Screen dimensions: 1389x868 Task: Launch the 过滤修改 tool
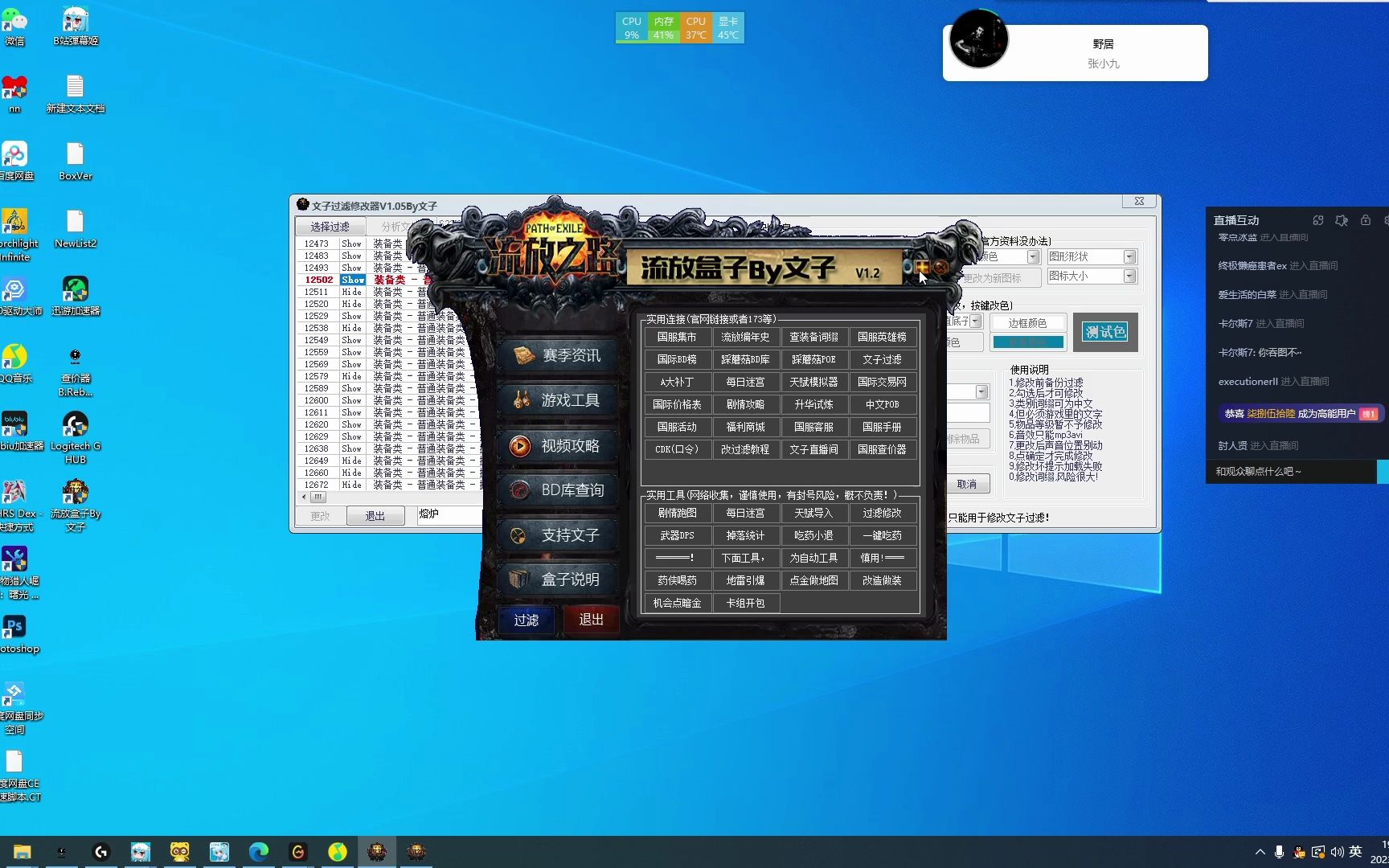tap(882, 513)
